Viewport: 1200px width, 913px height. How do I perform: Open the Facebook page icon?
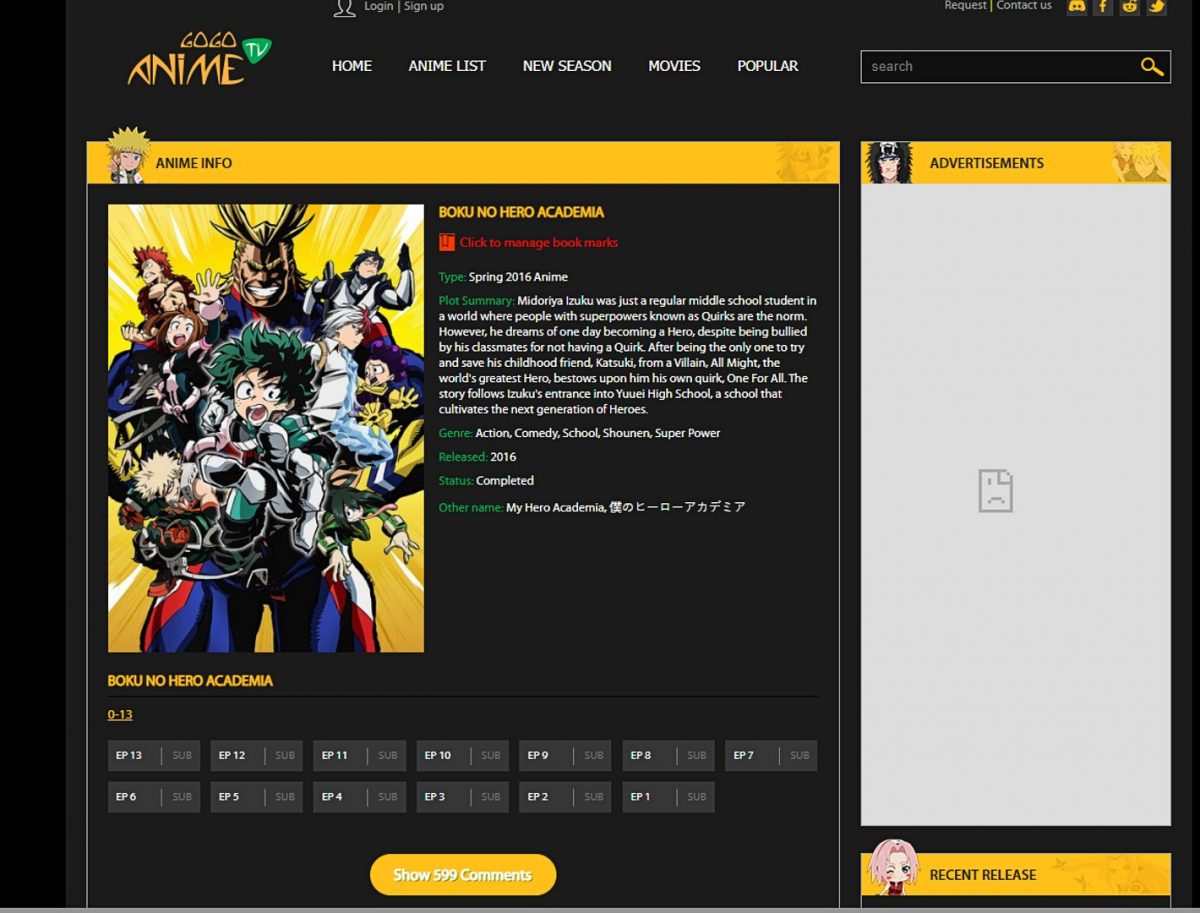pos(1103,6)
